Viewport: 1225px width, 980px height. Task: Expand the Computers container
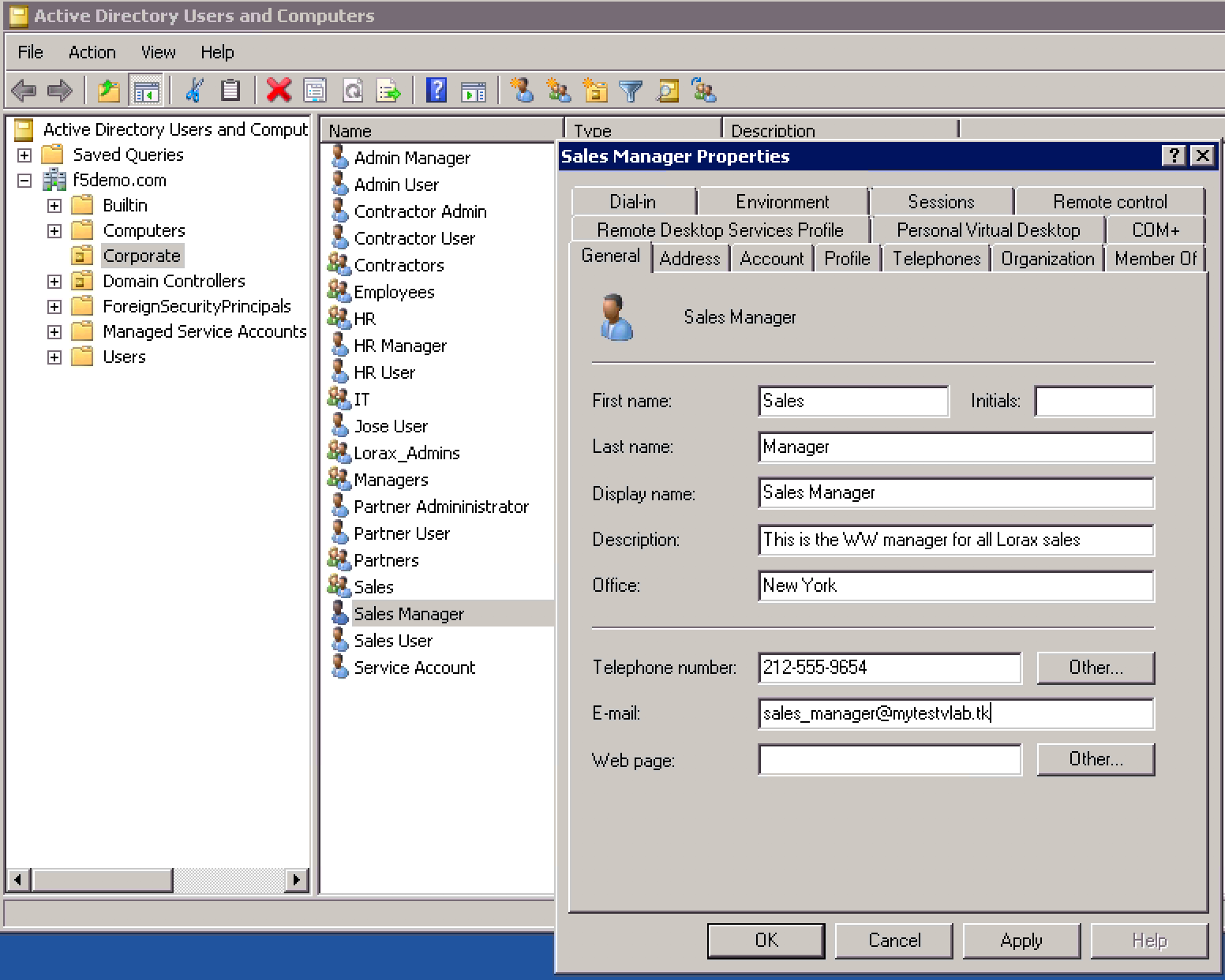pyautogui.click(x=54, y=230)
